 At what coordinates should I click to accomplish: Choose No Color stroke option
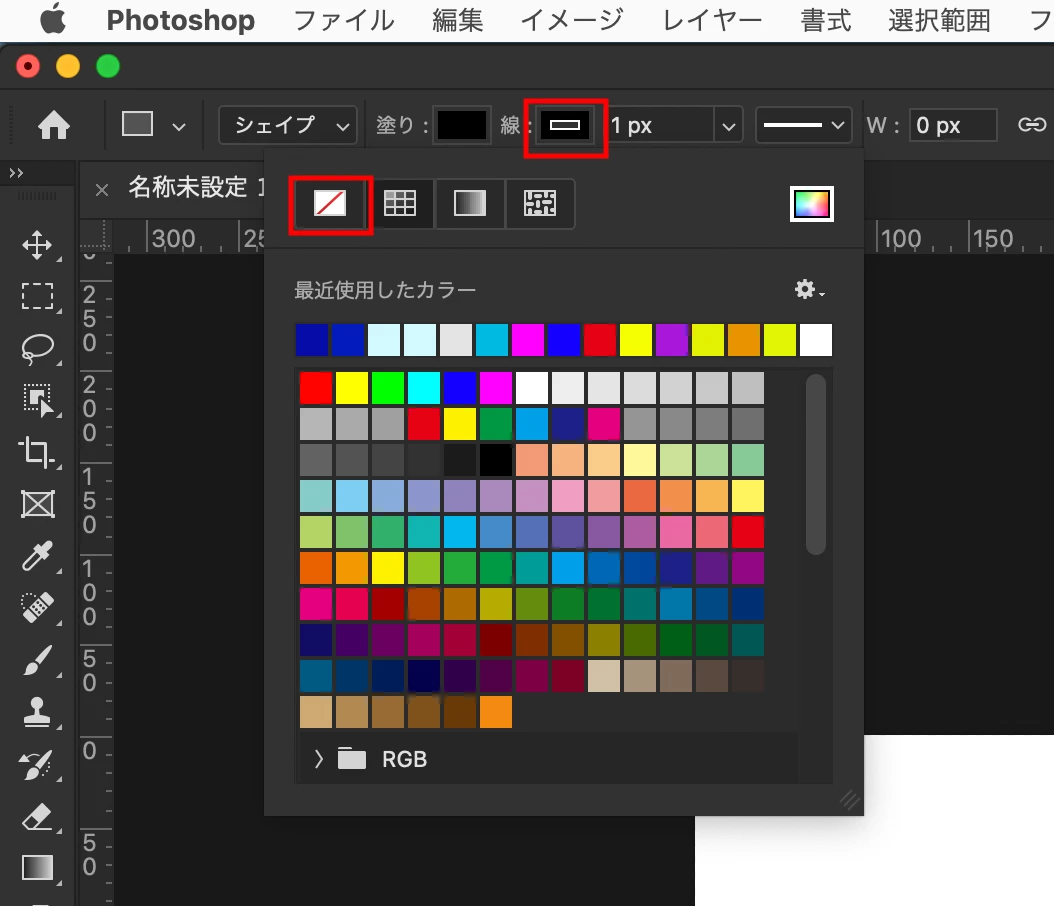(330, 203)
